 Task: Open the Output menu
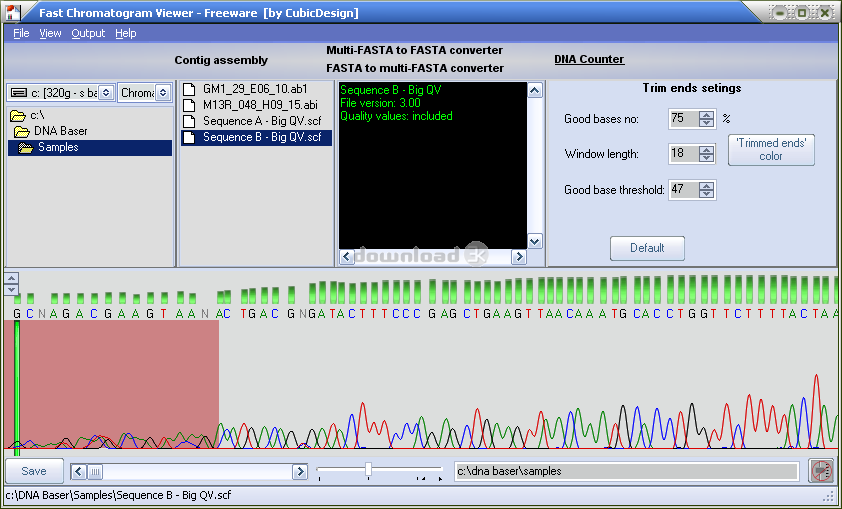coord(88,33)
